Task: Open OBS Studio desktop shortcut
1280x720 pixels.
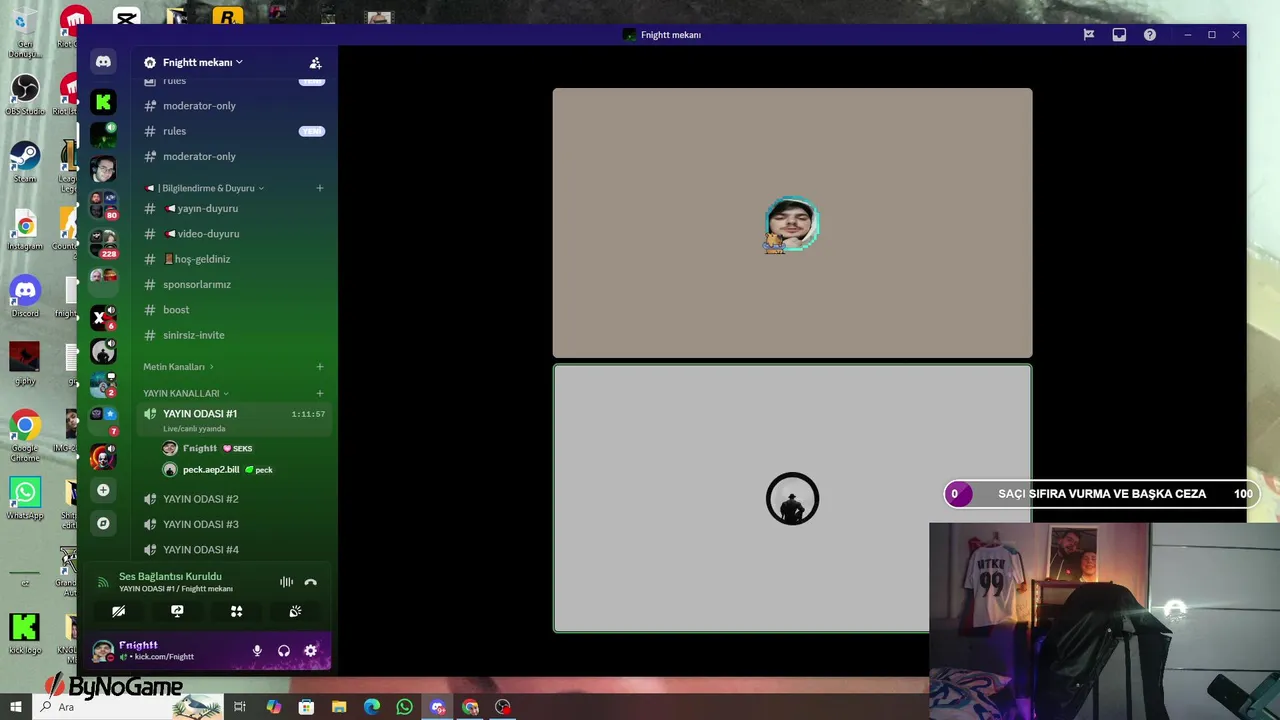Action: point(25,95)
